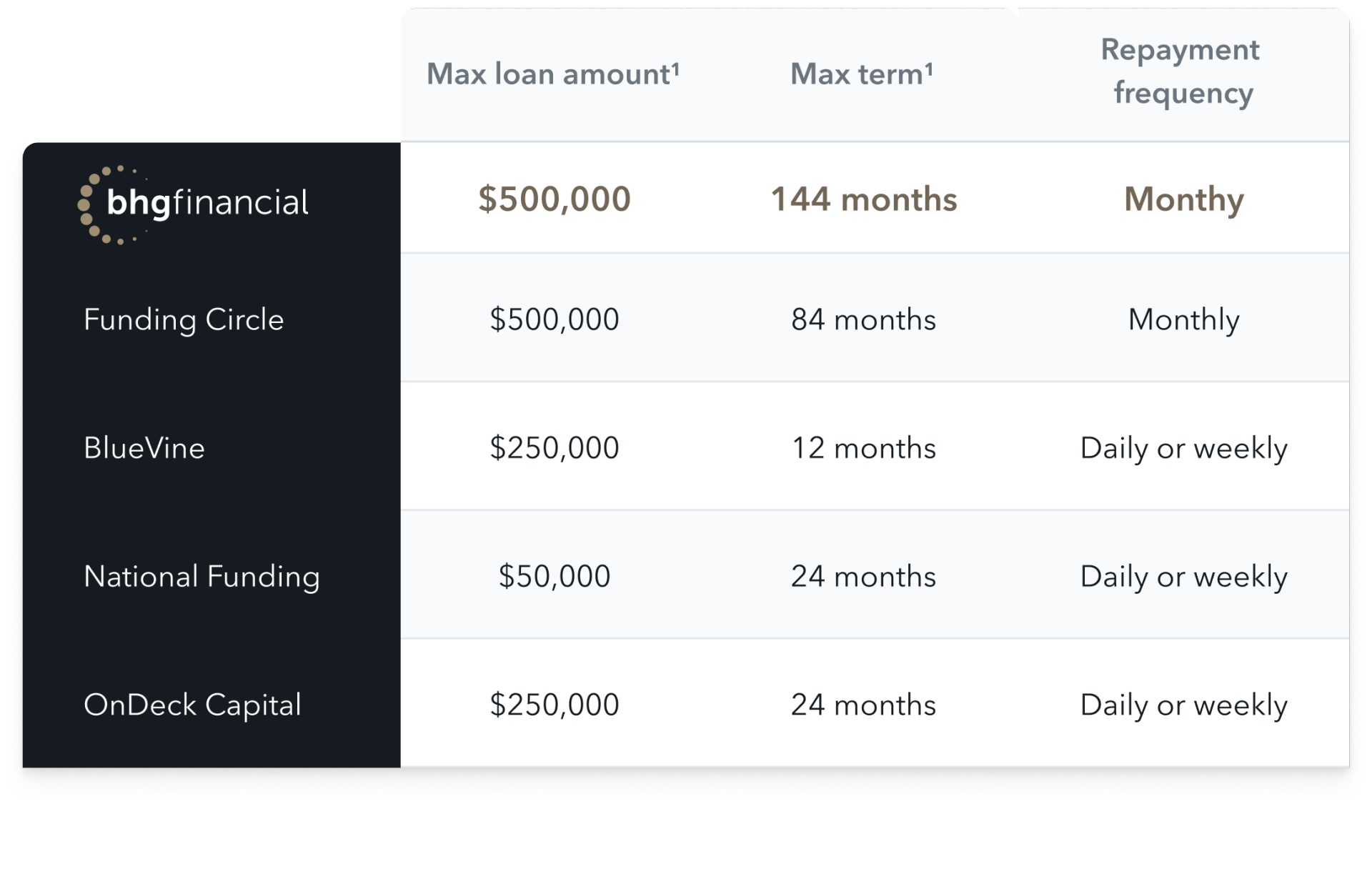Click the bhg financial logo
The image size is (1372, 879).
tap(193, 204)
